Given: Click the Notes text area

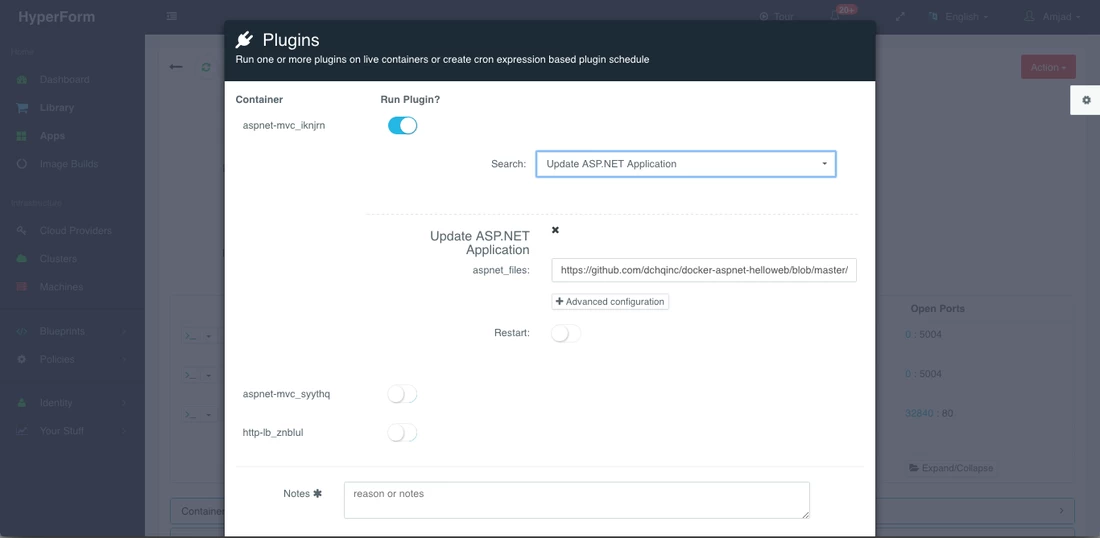Looking at the screenshot, I should (x=577, y=500).
